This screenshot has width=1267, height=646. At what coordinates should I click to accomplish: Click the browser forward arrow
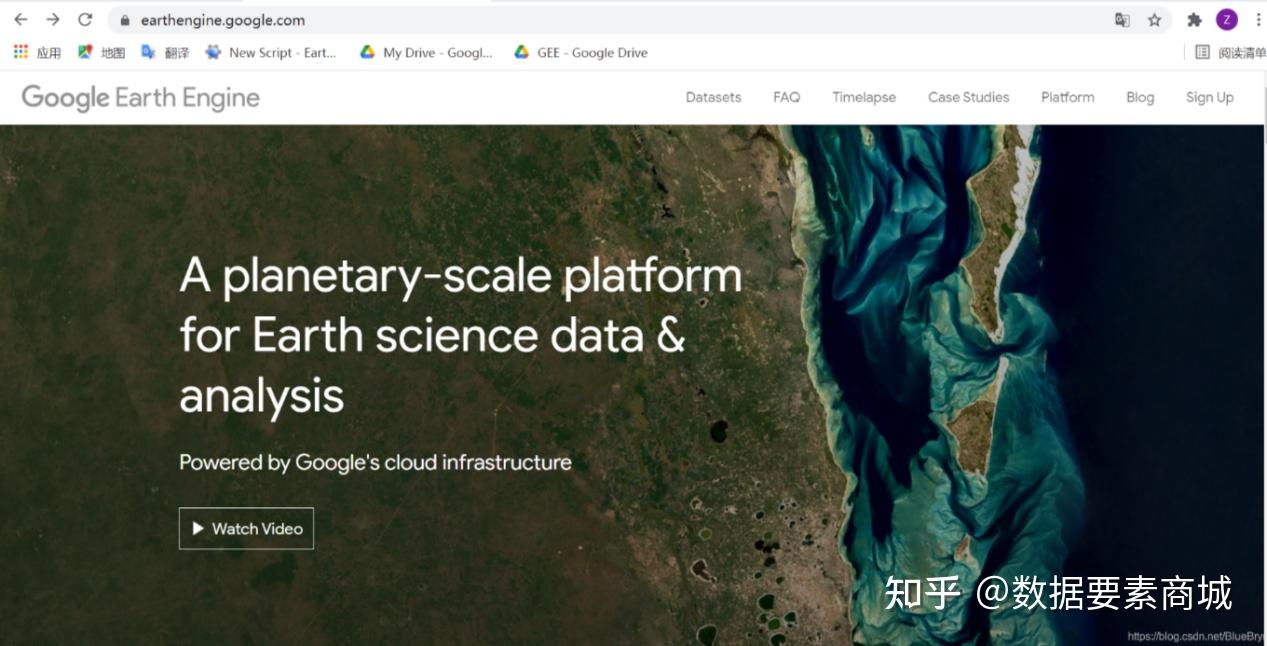pos(53,20)
